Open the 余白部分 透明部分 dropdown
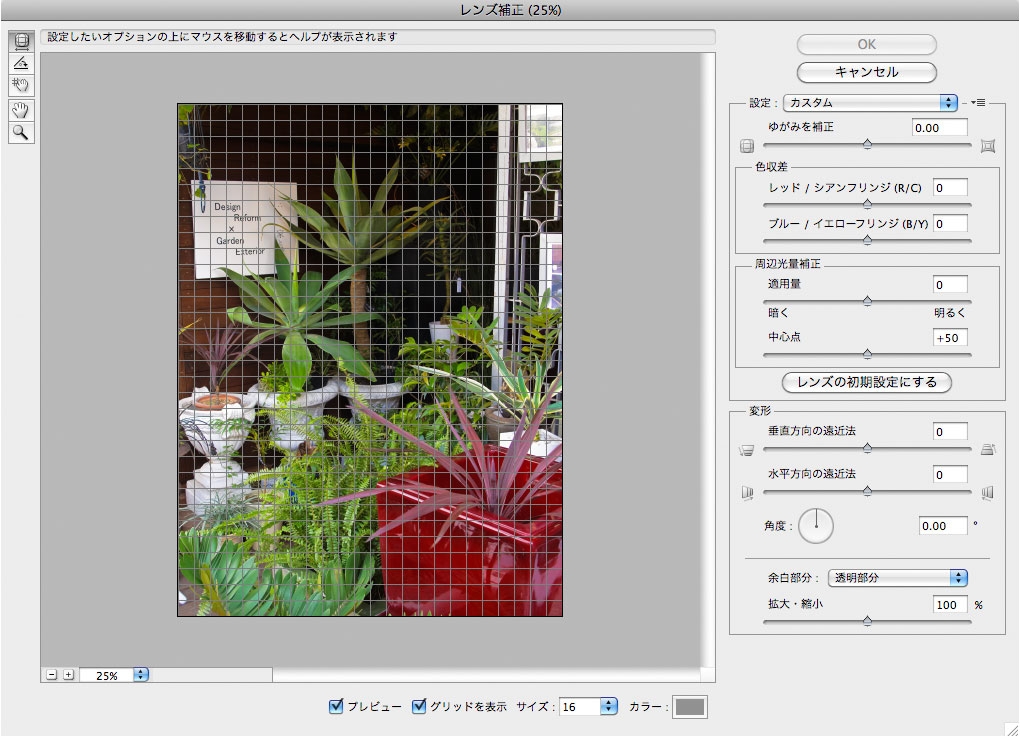Viewport: 1020px width, 736px height. coord(898,577)
